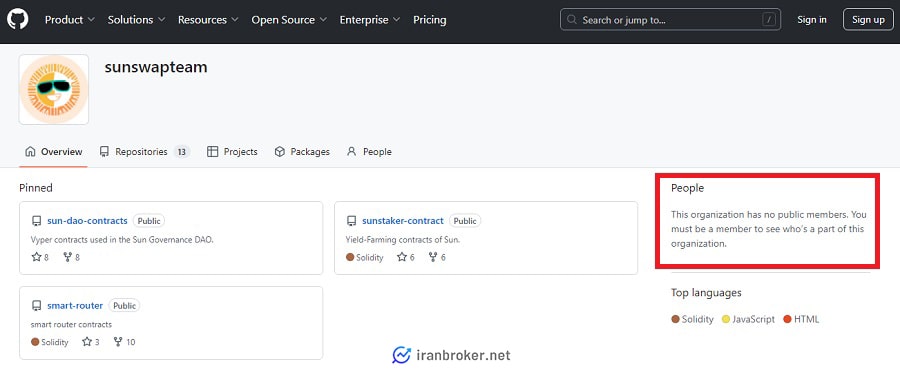Focus the Search or jump to field
900x370 pixels.
(669, 20)
